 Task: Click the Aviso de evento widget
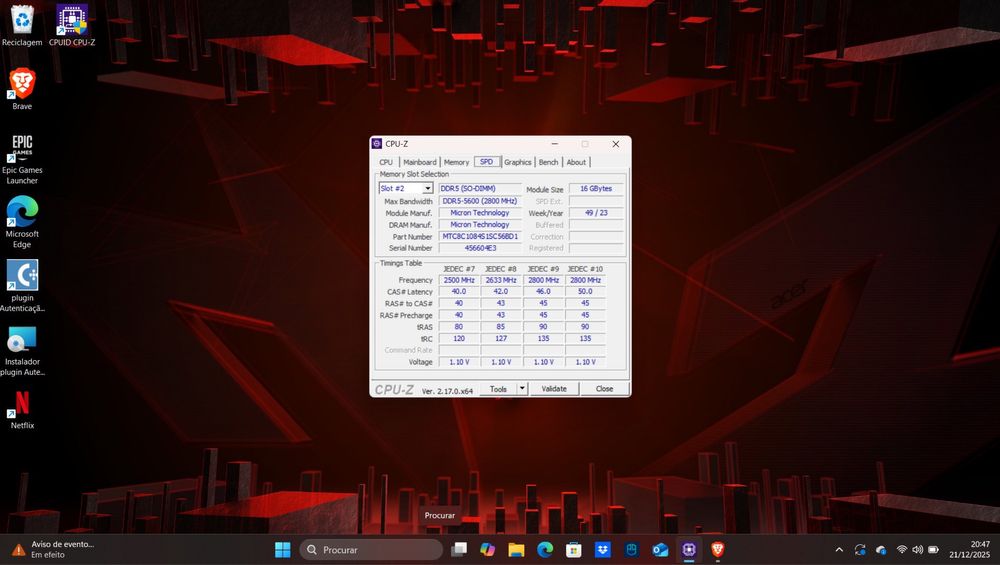tap(54, 550)
